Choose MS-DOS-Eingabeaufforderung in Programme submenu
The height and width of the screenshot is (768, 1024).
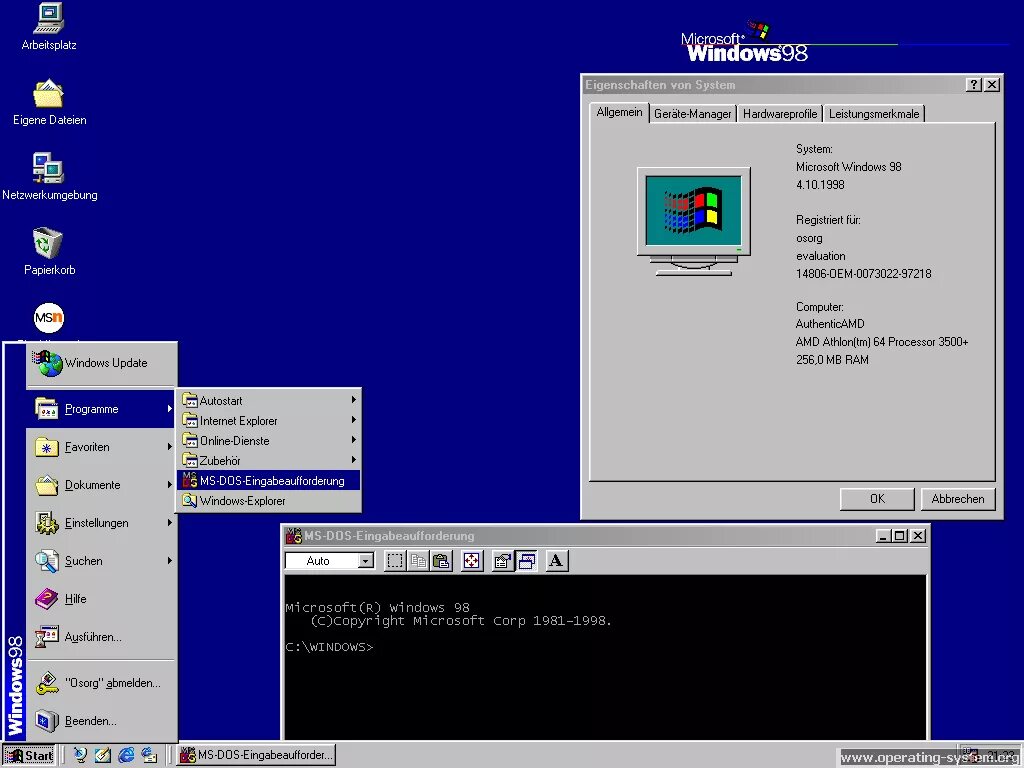[x=268, y=481]
